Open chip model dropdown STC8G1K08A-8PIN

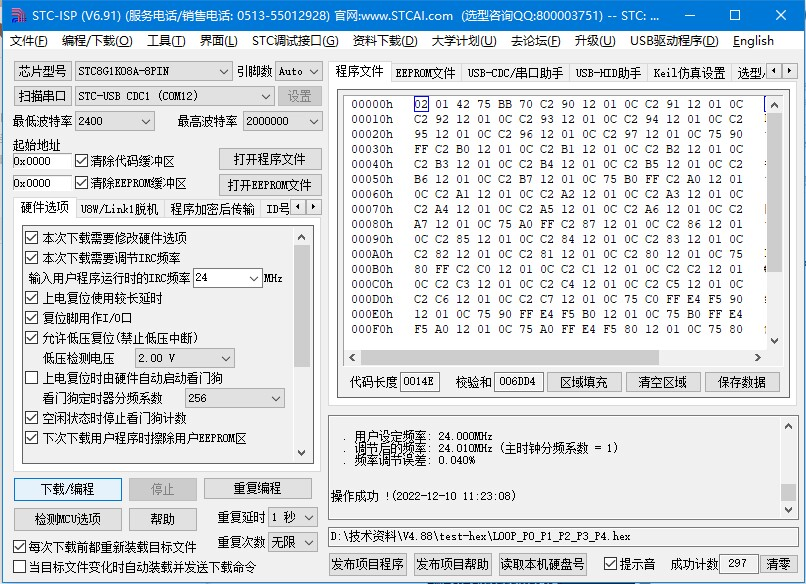click(153, 71)
